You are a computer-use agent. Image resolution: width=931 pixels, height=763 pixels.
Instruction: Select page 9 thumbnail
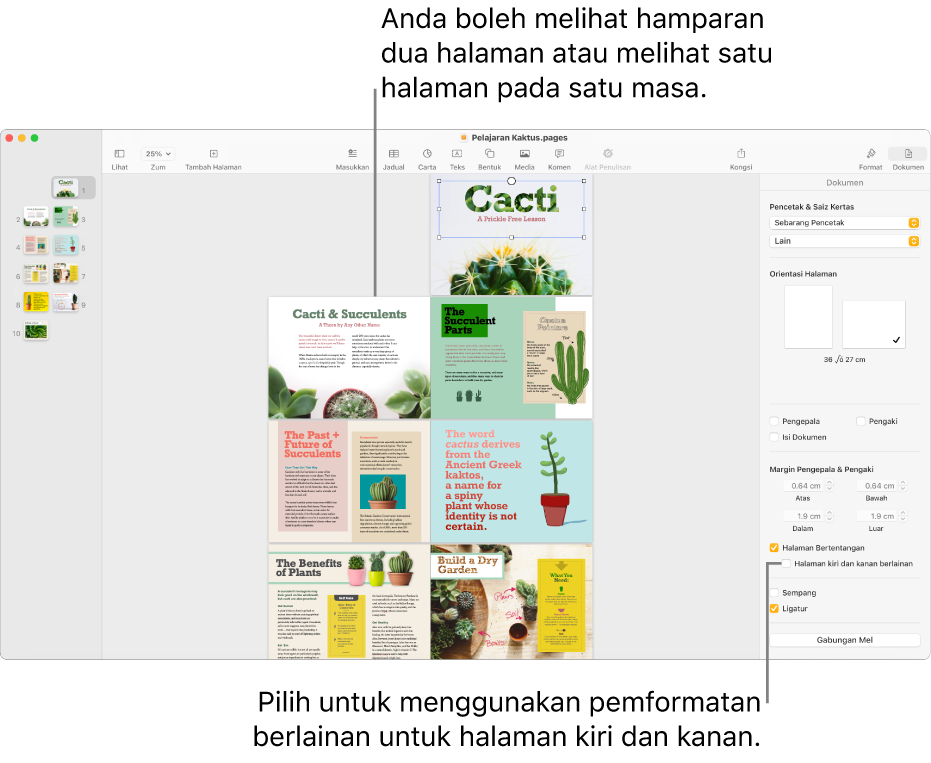pos(65,302)
